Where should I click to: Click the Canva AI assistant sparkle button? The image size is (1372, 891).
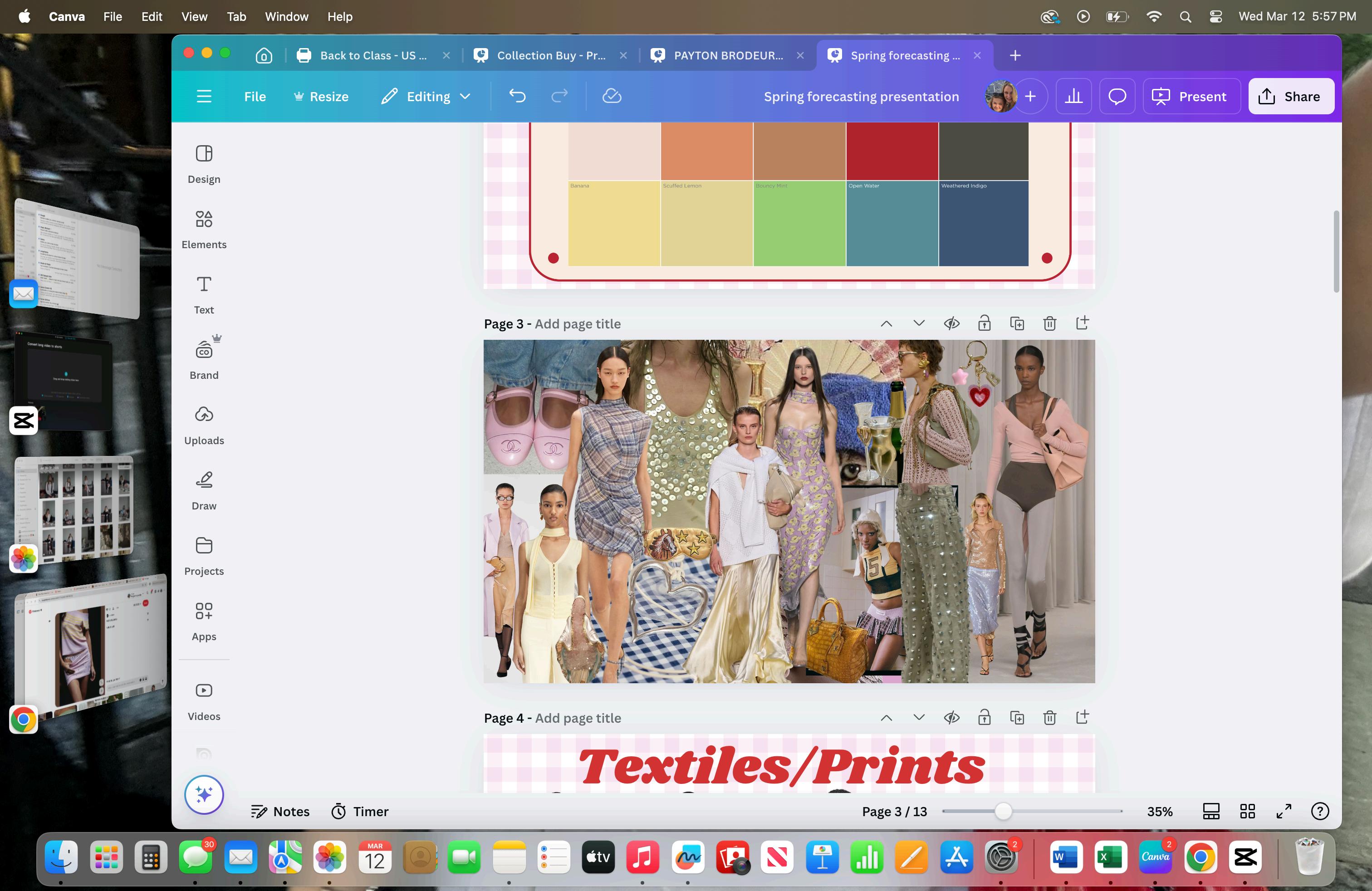click(204, 794)
